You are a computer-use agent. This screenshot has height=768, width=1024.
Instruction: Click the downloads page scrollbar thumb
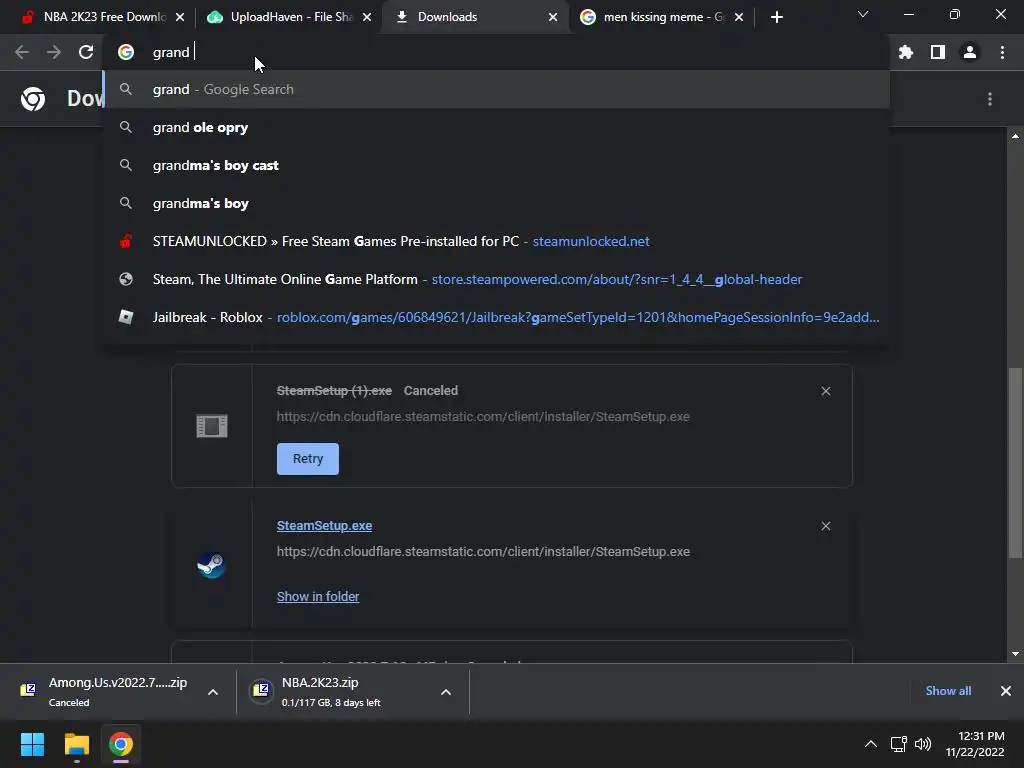pyautogui.click(x=1015, y=464)
